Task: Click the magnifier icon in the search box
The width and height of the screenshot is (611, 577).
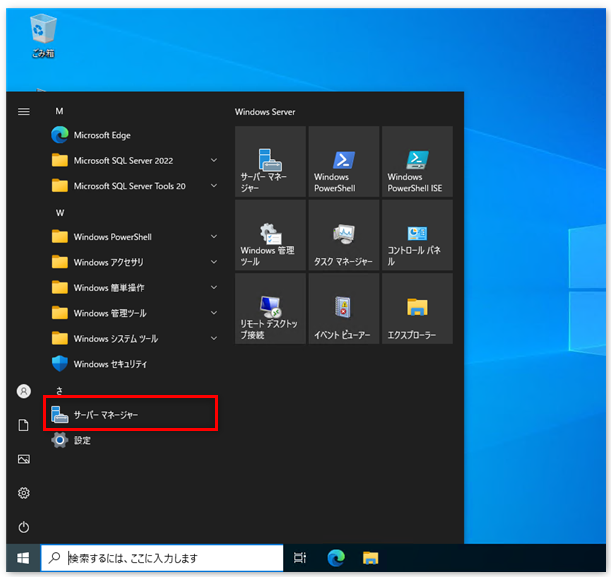Action: point(54,558)
